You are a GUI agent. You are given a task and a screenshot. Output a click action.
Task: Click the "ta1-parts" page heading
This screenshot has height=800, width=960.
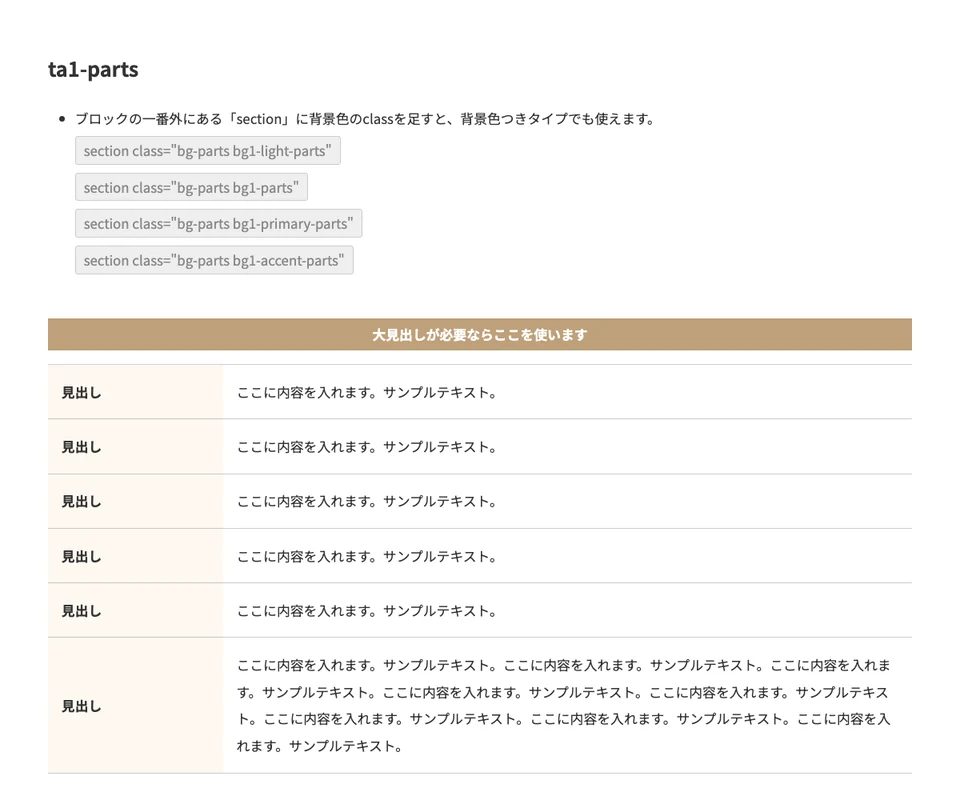(x=93, y=70)
